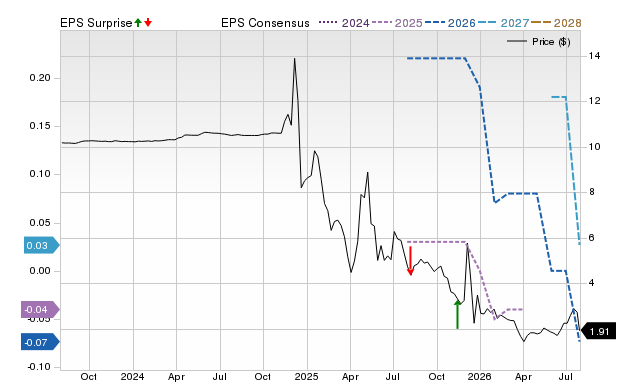640x382 pixels.
Task: Select the 2025 consensus legend entry
Action: 397,23
